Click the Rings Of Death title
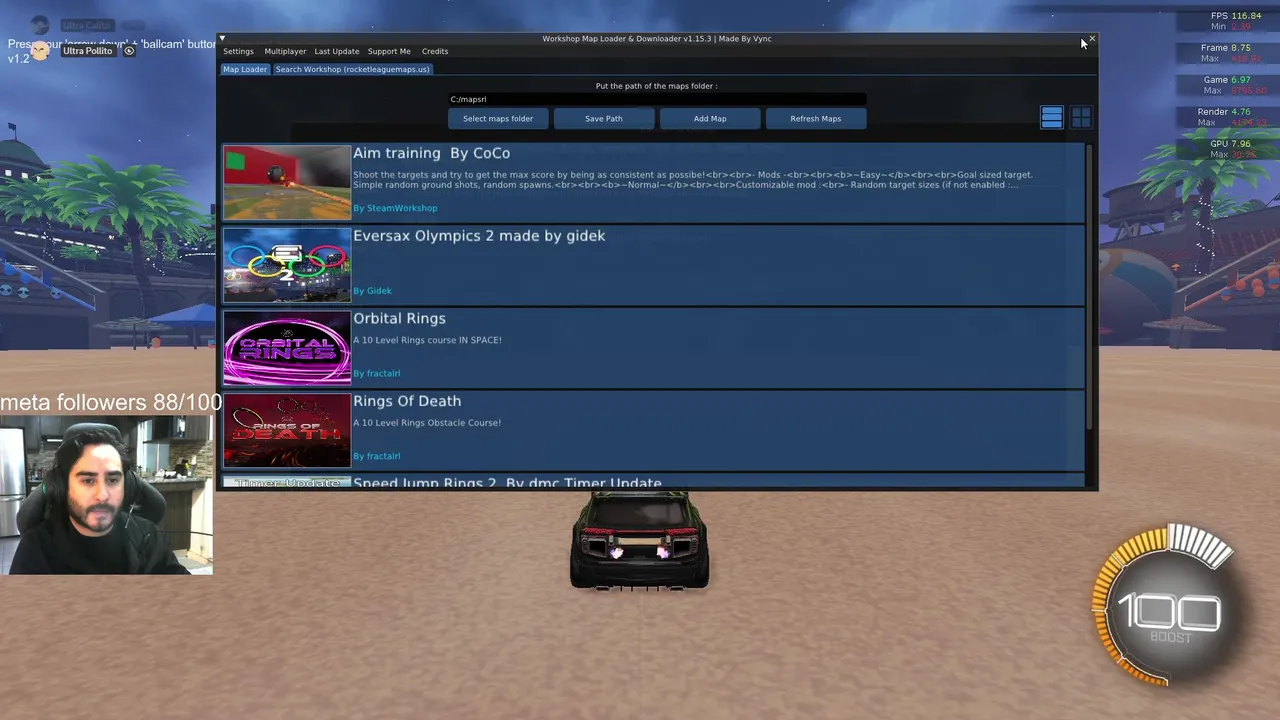The image size is (1280, 720). click(407, 401)
